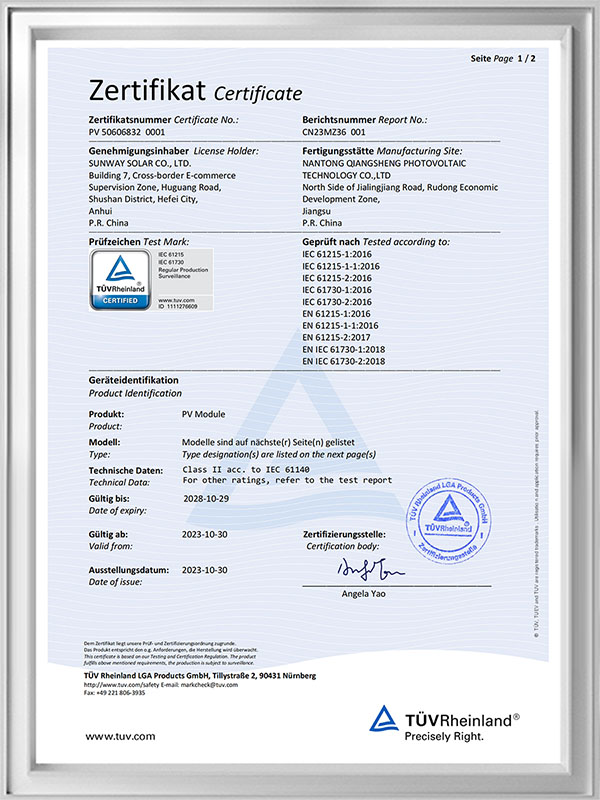Screen dimensions: 600x800
Task: Open the www.tuv.com link at bottom left
Action: 120,736
